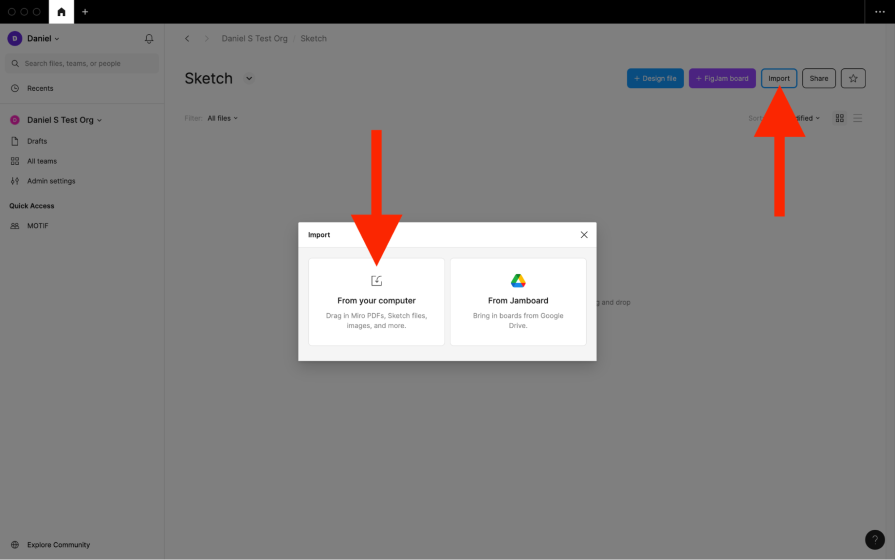Choose the From your computer option
Screen dimensions: 895x560
pos(376,302)
